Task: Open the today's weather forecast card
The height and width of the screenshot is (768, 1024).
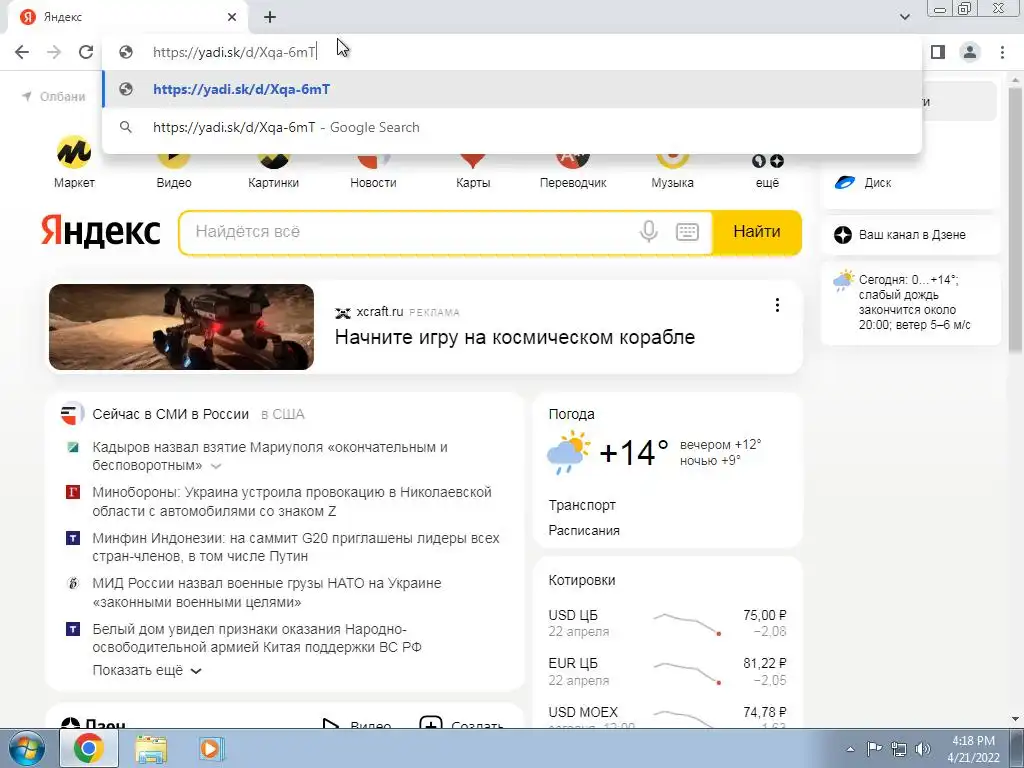Action: click(x=910, y=302)
